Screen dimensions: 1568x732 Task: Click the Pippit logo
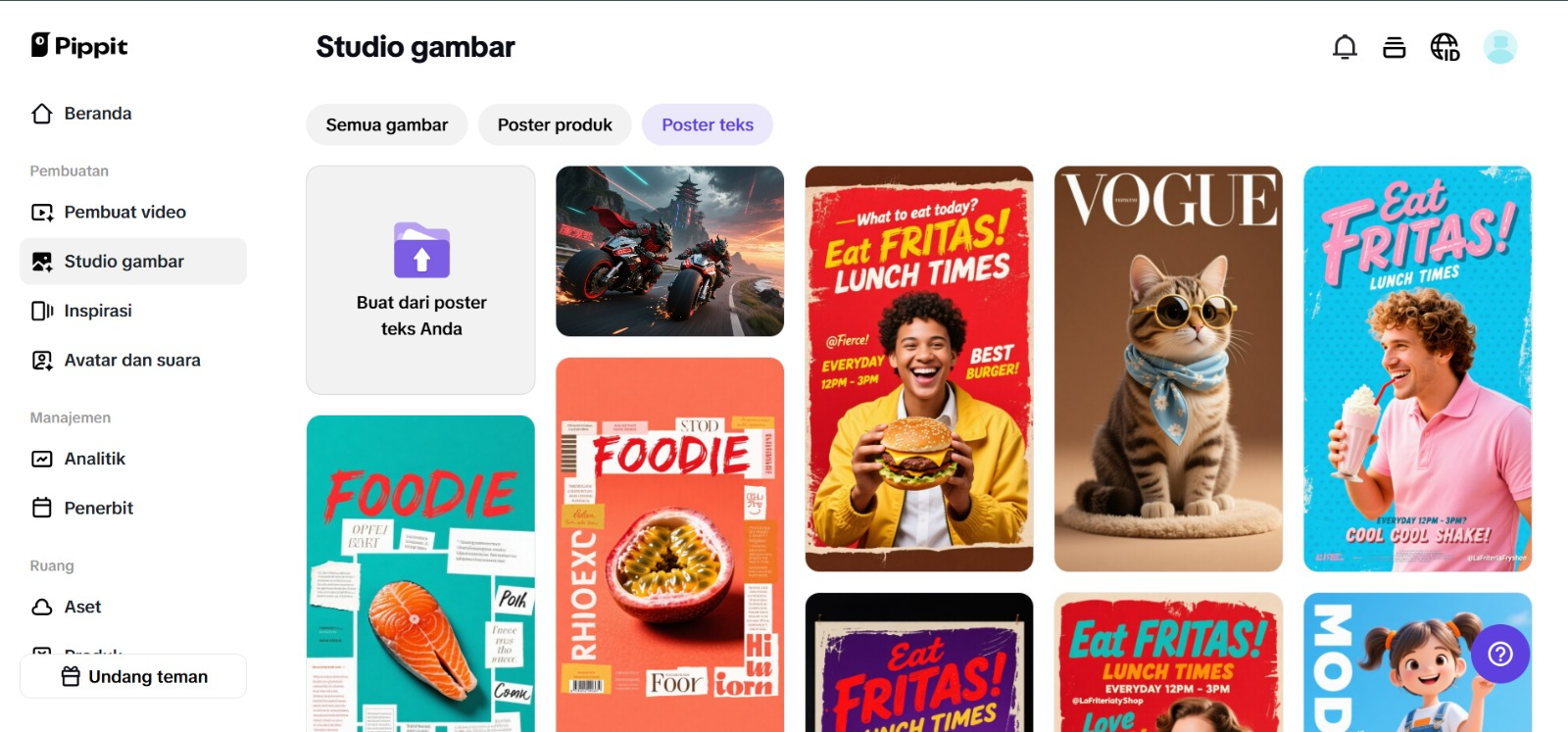79,45
